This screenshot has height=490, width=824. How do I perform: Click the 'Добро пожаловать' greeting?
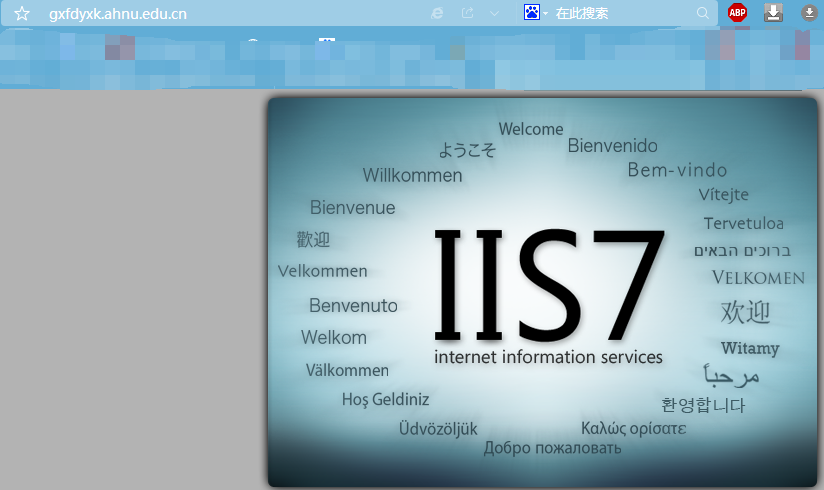[x=552, y=448]
